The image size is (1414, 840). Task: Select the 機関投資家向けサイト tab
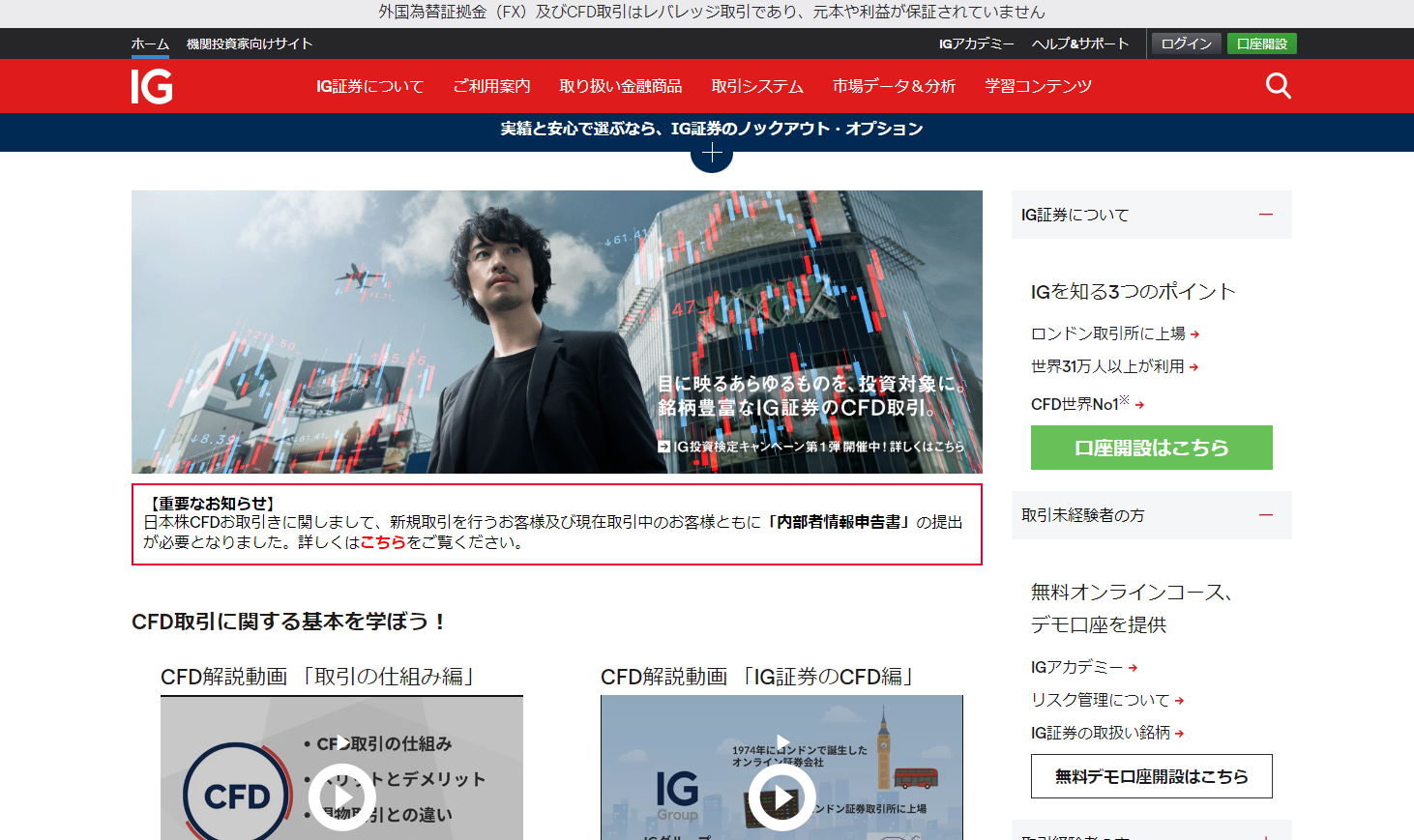[249, 43]
